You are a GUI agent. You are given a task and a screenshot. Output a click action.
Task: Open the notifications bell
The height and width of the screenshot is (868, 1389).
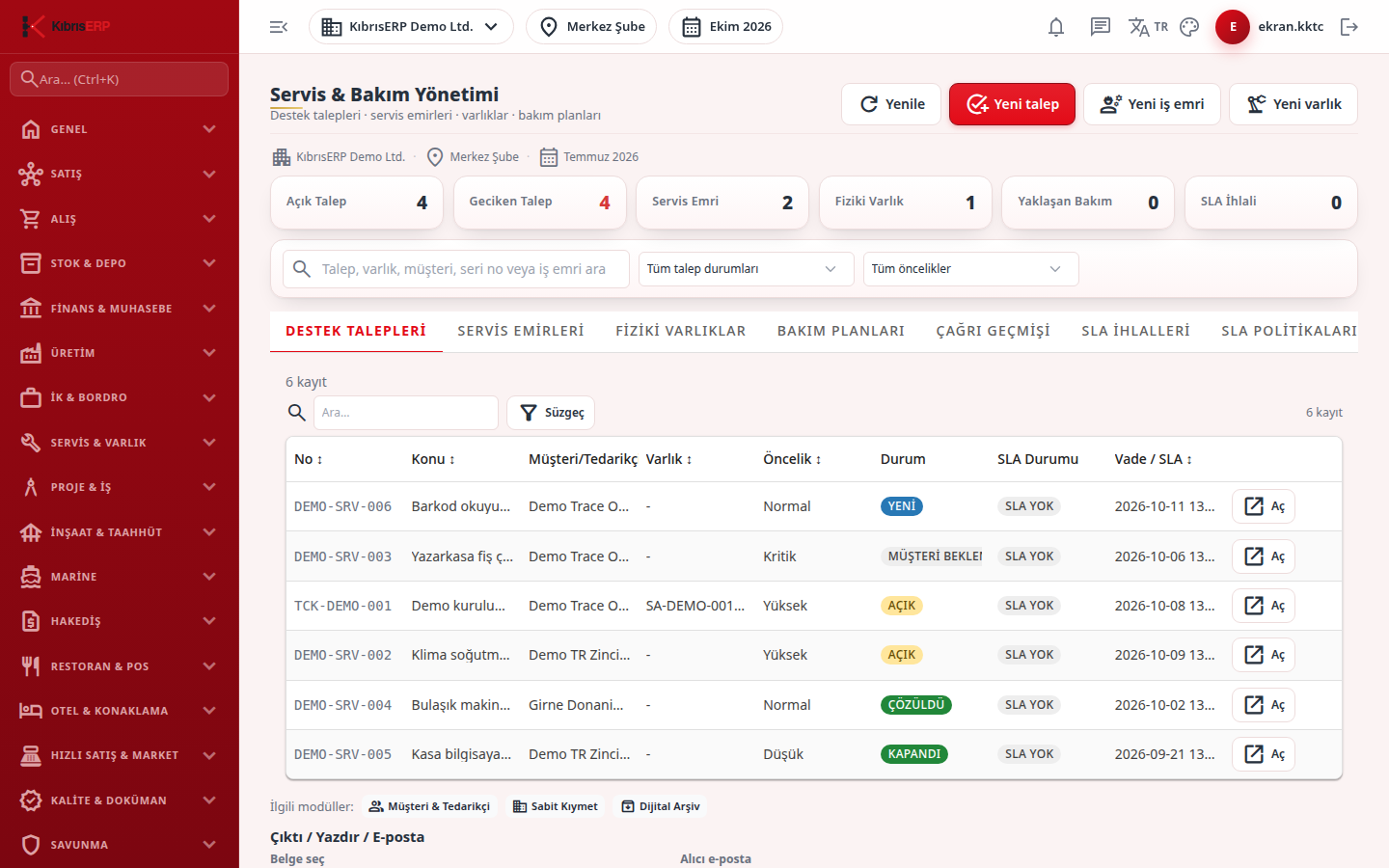1056,27
